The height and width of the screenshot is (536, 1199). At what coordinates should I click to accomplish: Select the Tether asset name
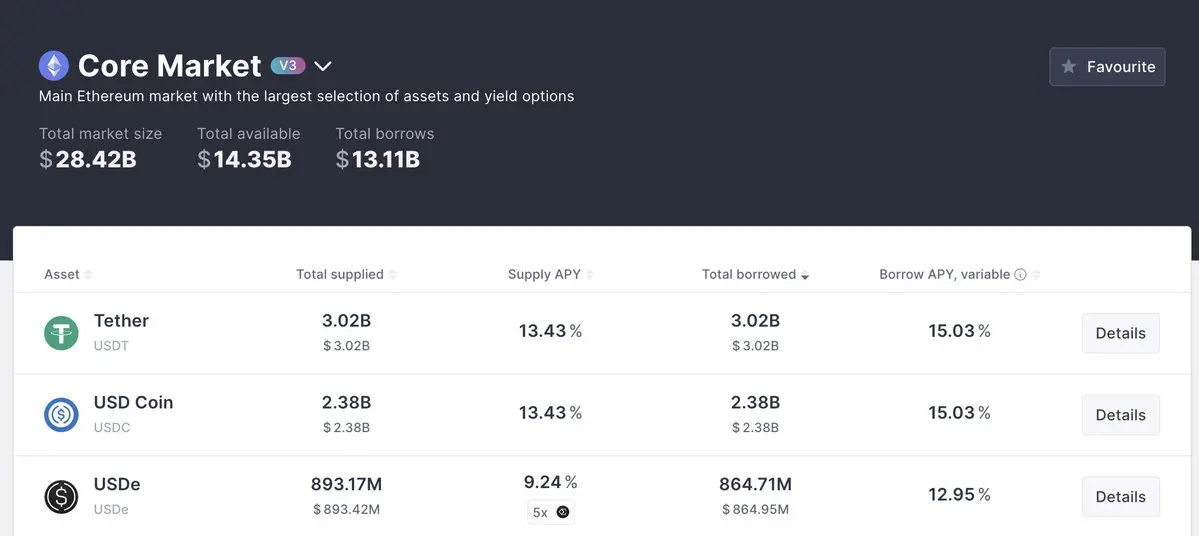click(121, 321)
